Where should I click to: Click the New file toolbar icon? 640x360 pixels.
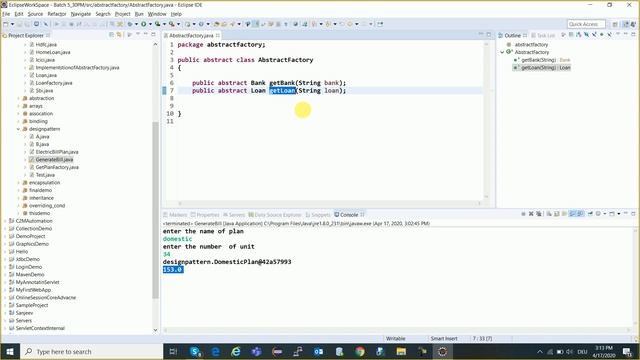pyautogui.click(x=6, y=24)
